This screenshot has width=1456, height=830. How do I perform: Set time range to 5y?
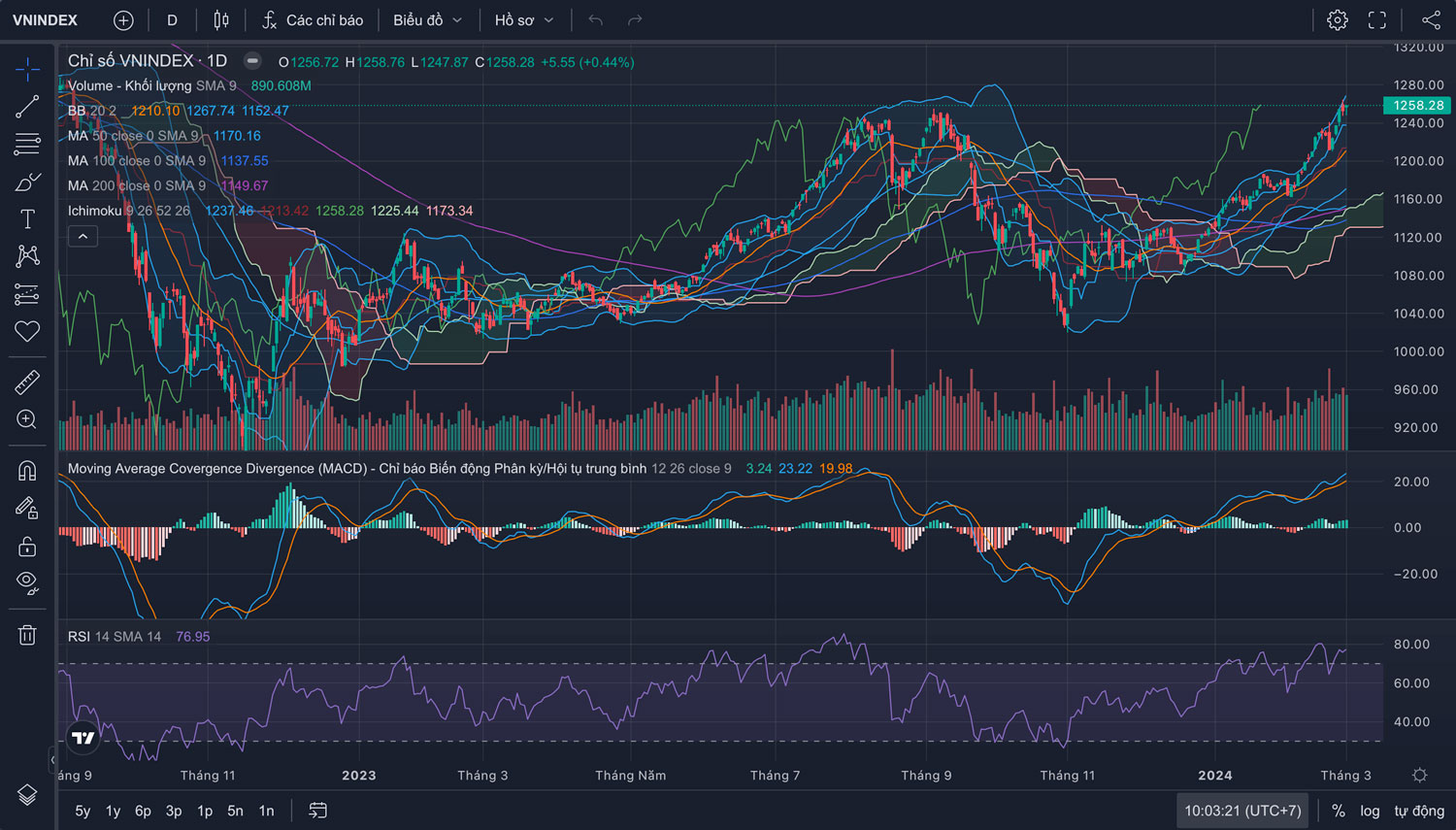point(83,811)
